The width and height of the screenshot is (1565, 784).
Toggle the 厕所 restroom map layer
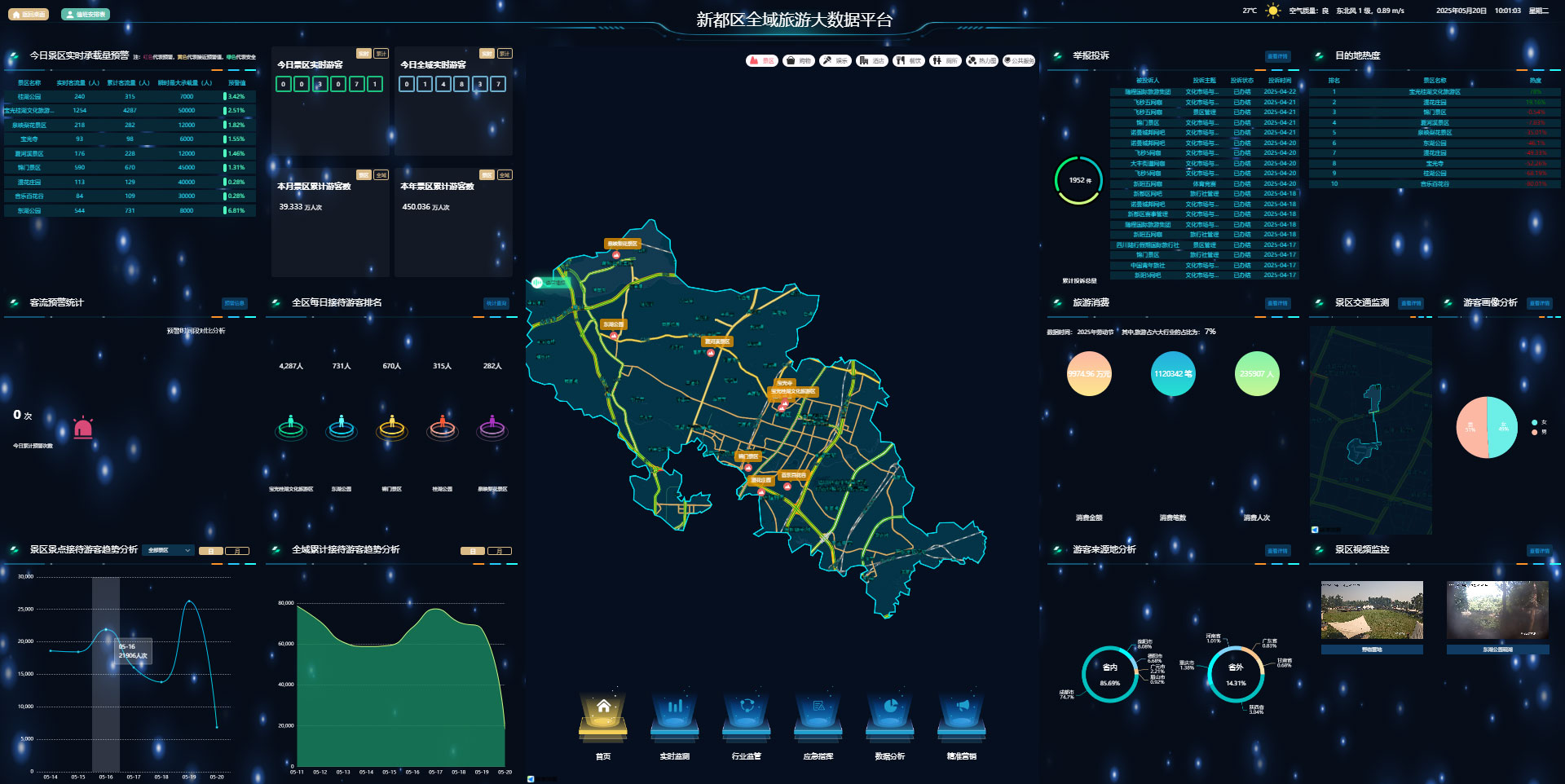point(946,61)
